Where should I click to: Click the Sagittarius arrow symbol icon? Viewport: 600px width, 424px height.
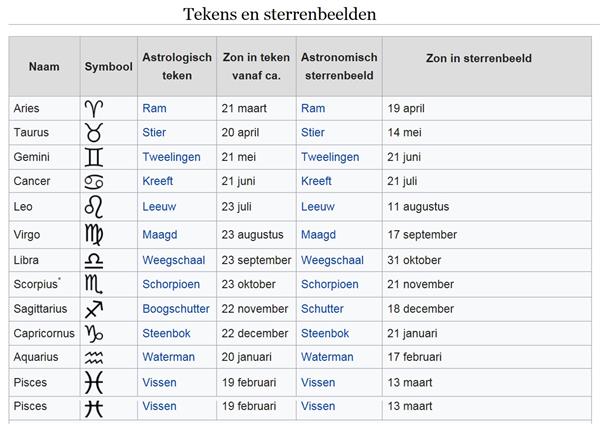coord(93,310)
